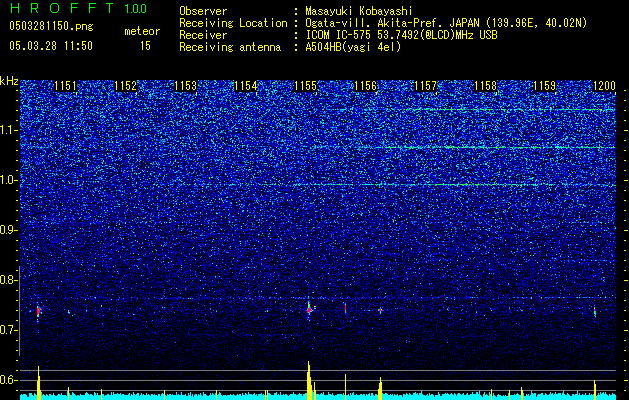Click the 'Receiving Location' label
Screen dimensions: 629x400
pos(233,24)
